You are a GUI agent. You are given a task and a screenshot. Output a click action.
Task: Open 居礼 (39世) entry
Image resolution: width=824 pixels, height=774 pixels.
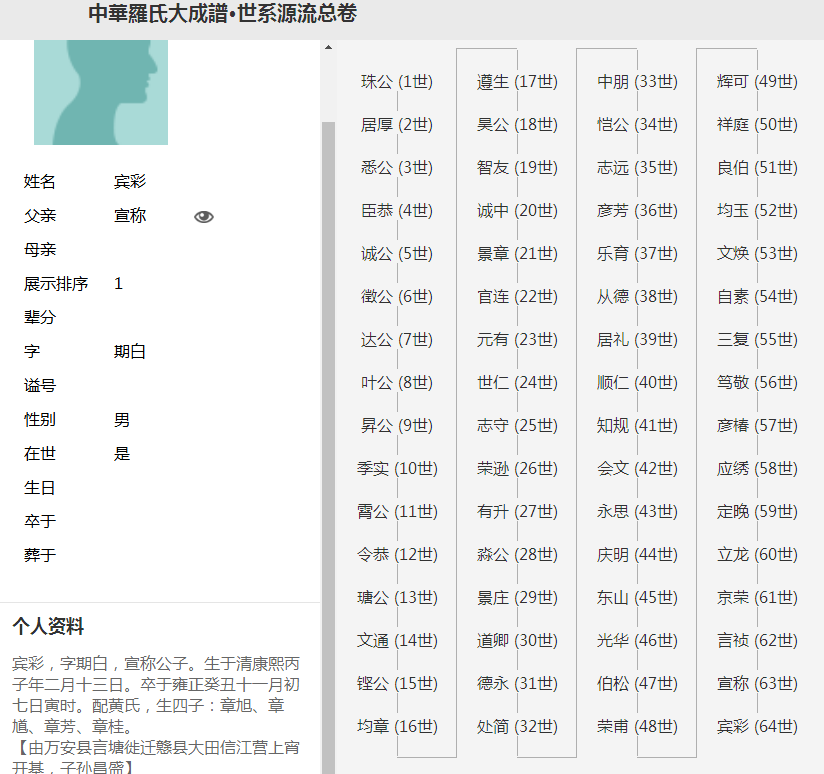pos(637,340)
